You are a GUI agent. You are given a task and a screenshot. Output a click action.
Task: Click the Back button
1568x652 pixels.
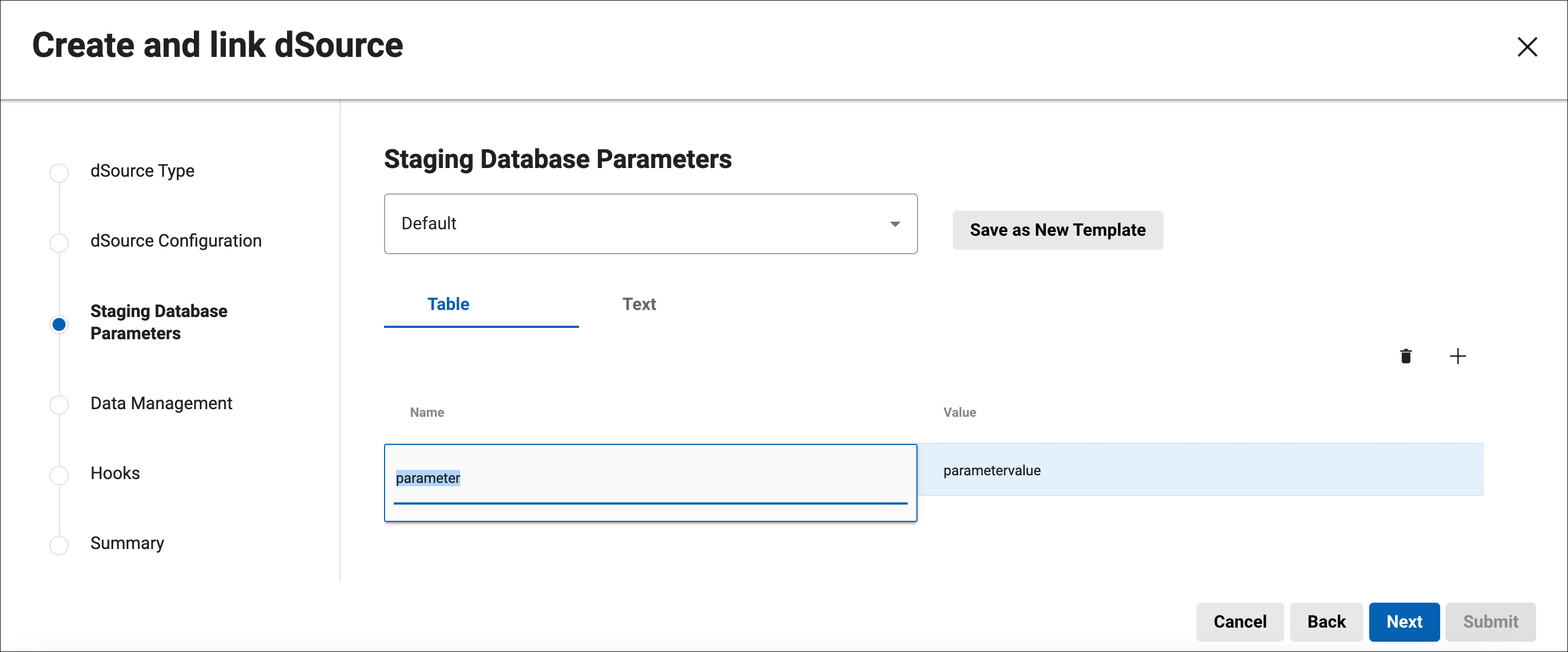(x=1326, y=621)
